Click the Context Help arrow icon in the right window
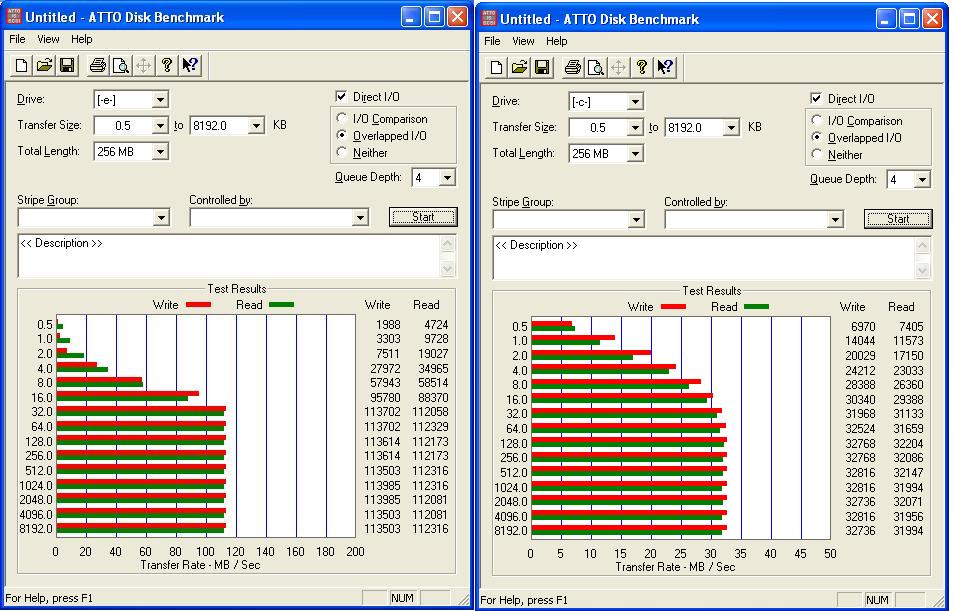The width and height of the screenshot is (954, 611). [665, 67]
